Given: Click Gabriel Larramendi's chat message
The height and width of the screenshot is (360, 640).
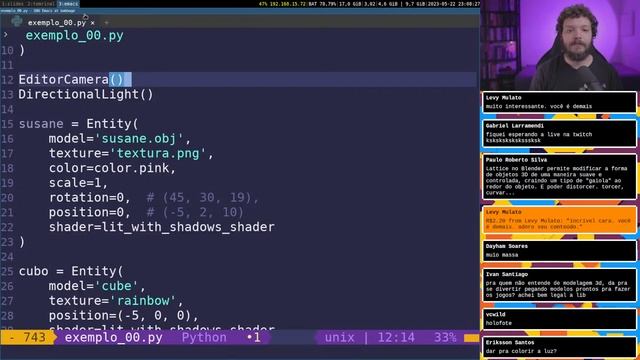Looking at the screenshot, I should [560, 133].
